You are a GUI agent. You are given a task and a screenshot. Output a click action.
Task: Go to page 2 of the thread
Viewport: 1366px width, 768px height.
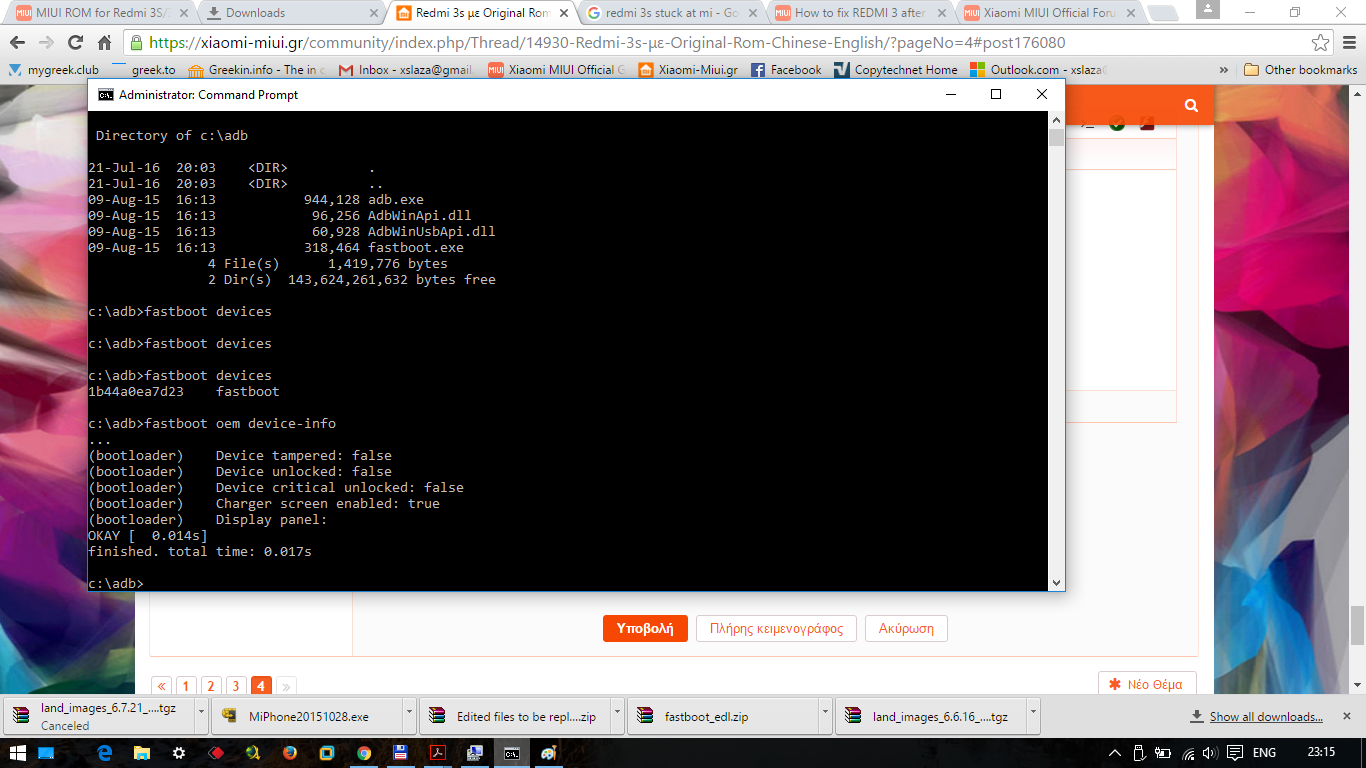(x=211, y=686)
